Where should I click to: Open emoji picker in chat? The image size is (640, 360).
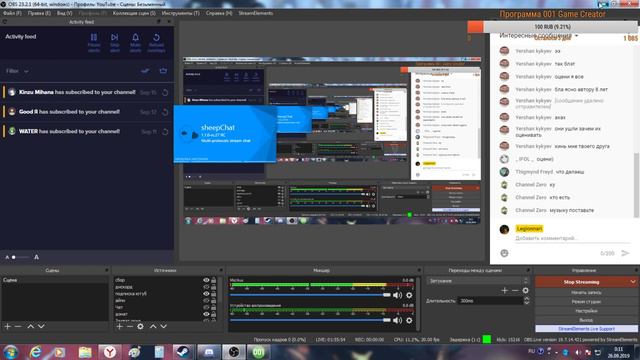click(x=504, y=253)
